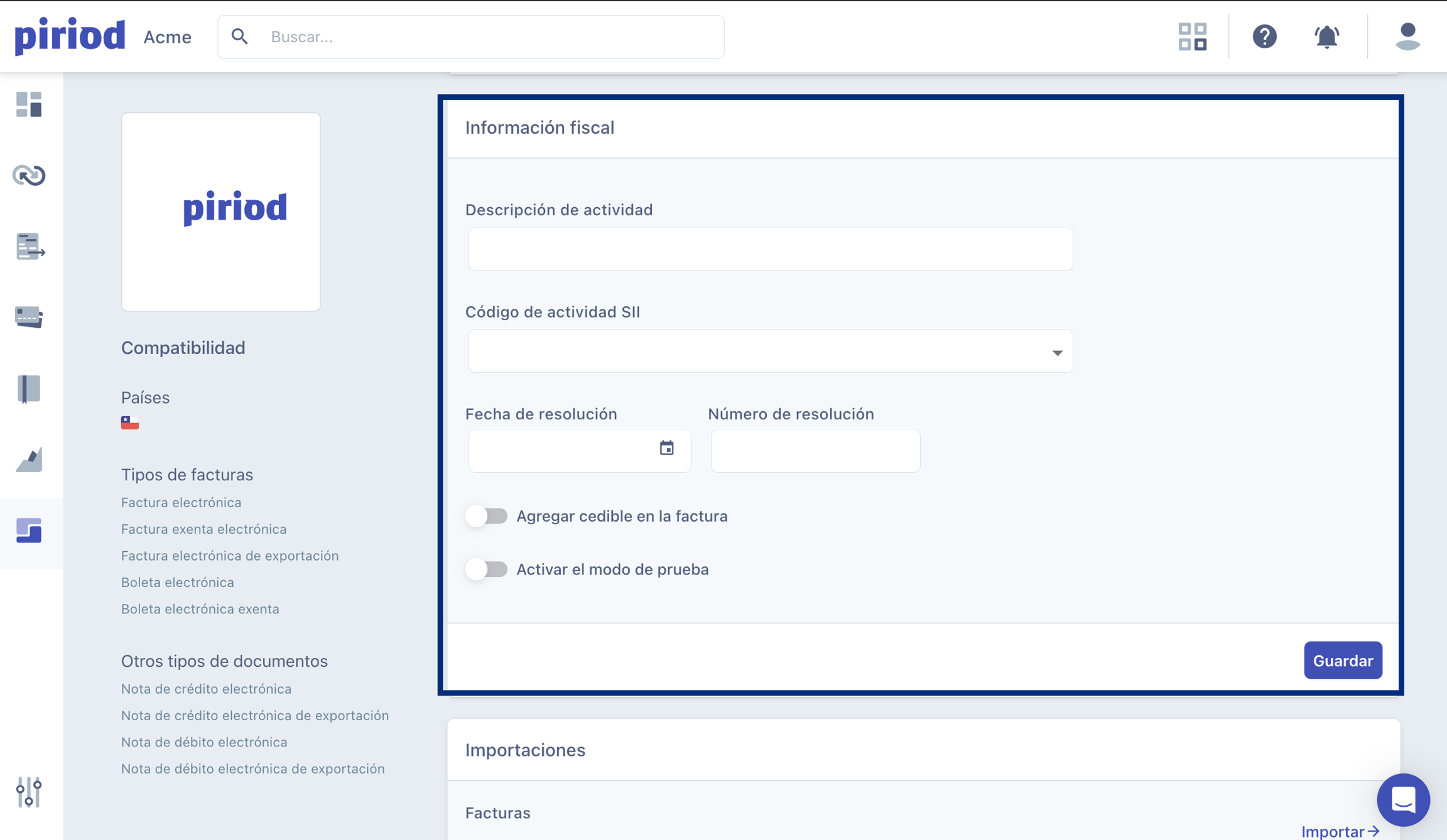Open the user profile menu

tap(1407, 37)
